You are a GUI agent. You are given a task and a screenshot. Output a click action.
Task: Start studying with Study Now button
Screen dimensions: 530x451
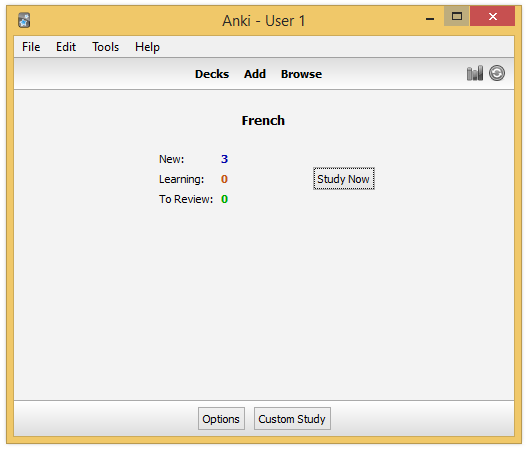tap(344, 179)
